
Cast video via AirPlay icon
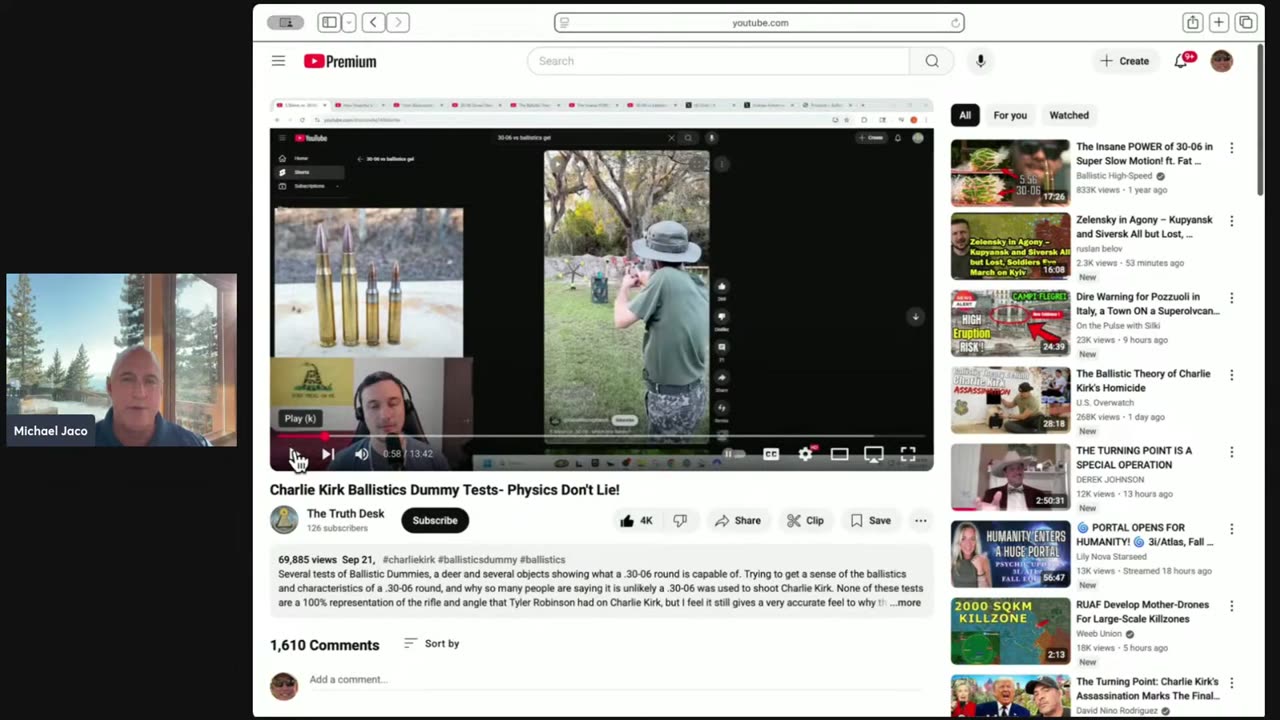pyautogui.click(x=873, y=454)
